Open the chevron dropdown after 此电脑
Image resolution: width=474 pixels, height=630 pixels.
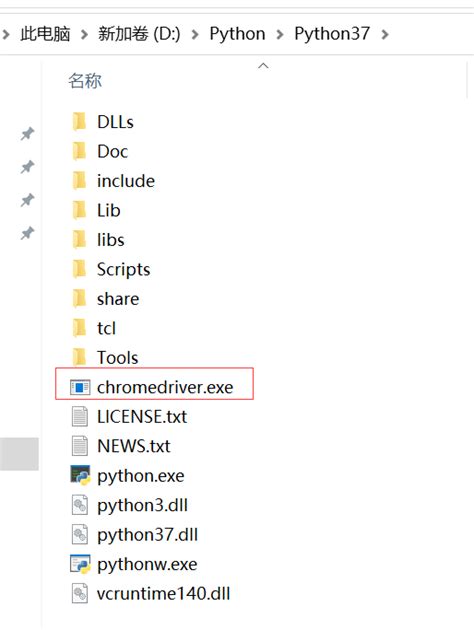click(x=84, y=35)
